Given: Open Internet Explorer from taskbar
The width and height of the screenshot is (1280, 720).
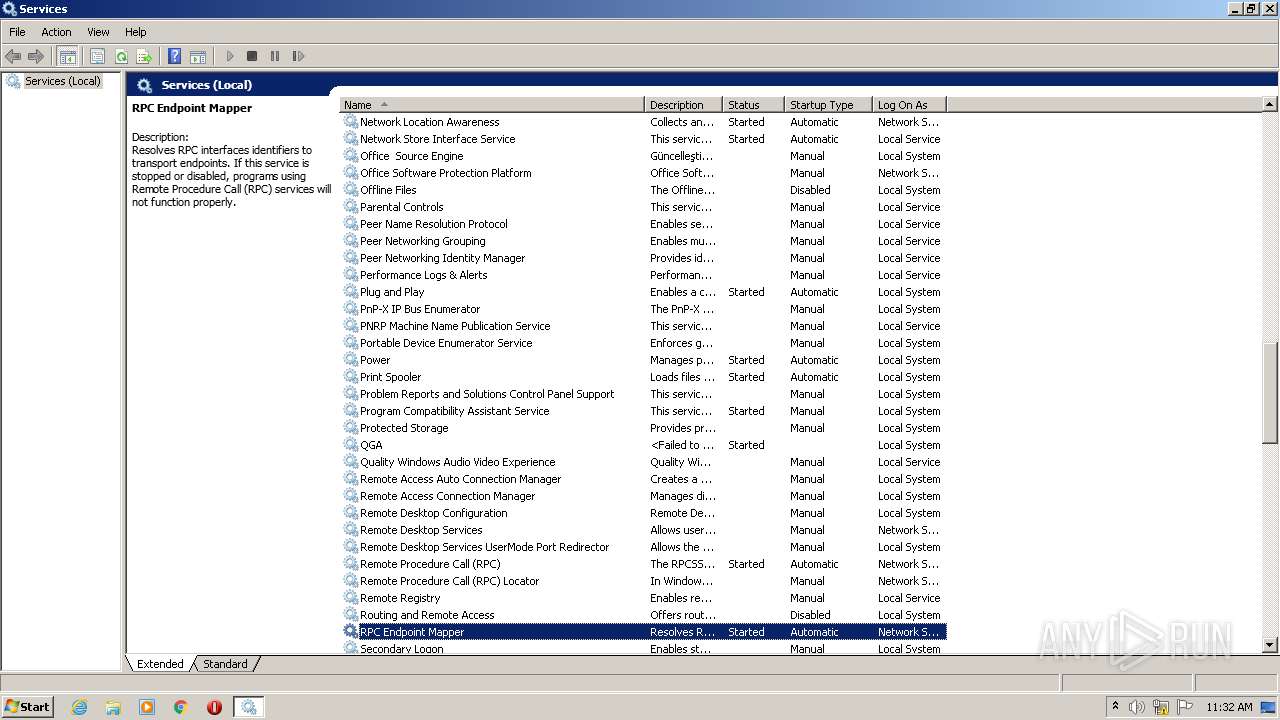Looking at the screenshot, I should [x=80, y=707].
